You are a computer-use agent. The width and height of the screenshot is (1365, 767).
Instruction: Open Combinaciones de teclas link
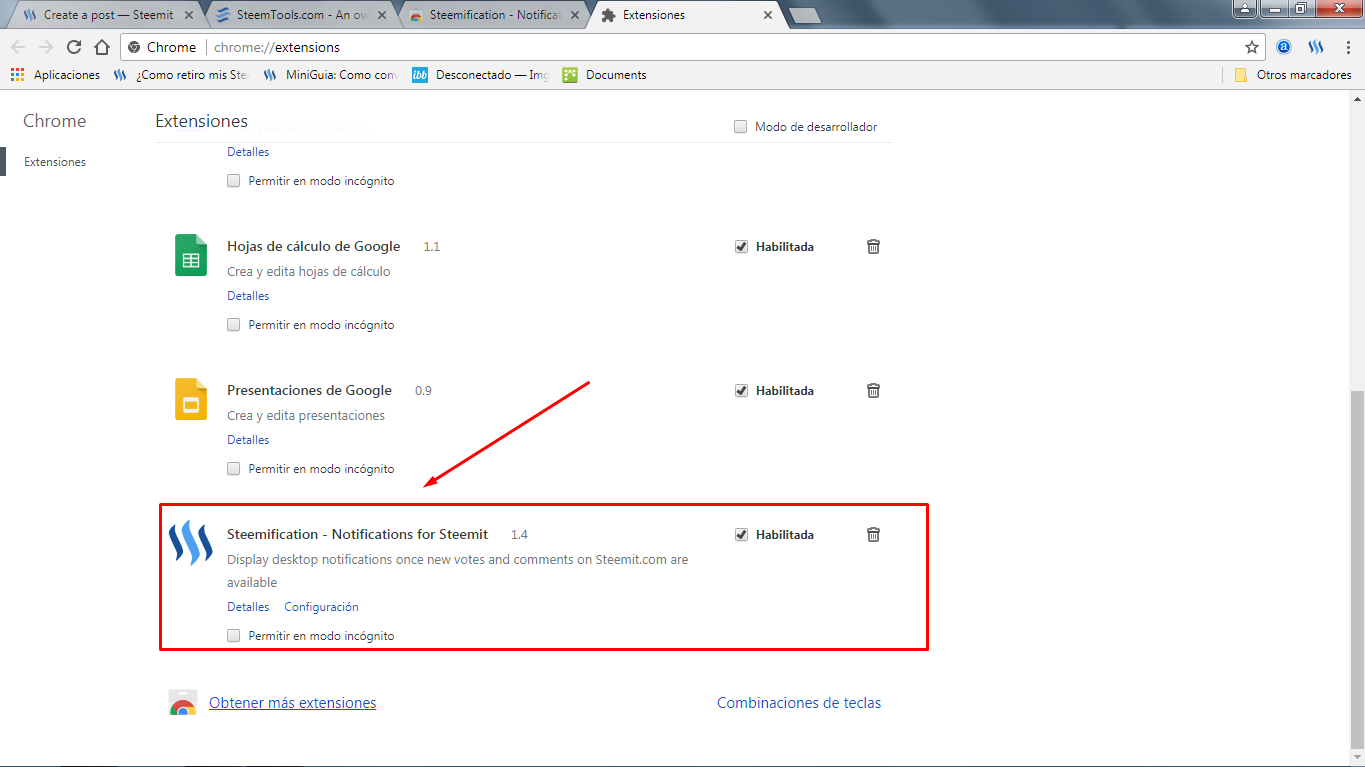(799, 703)
